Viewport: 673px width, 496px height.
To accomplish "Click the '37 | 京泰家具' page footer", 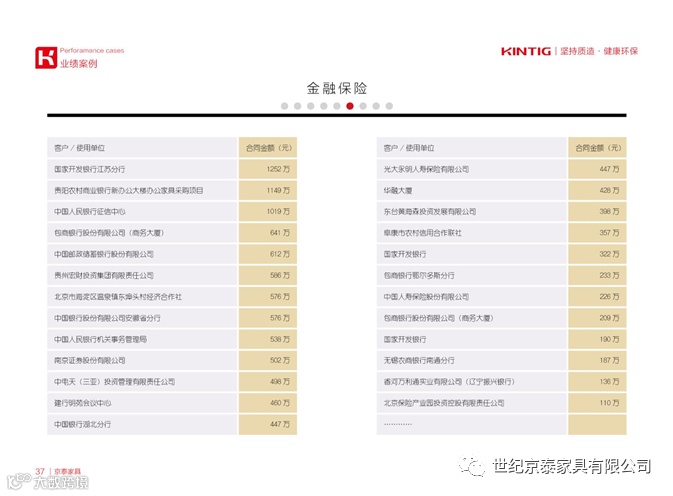I will coord(58,472).
